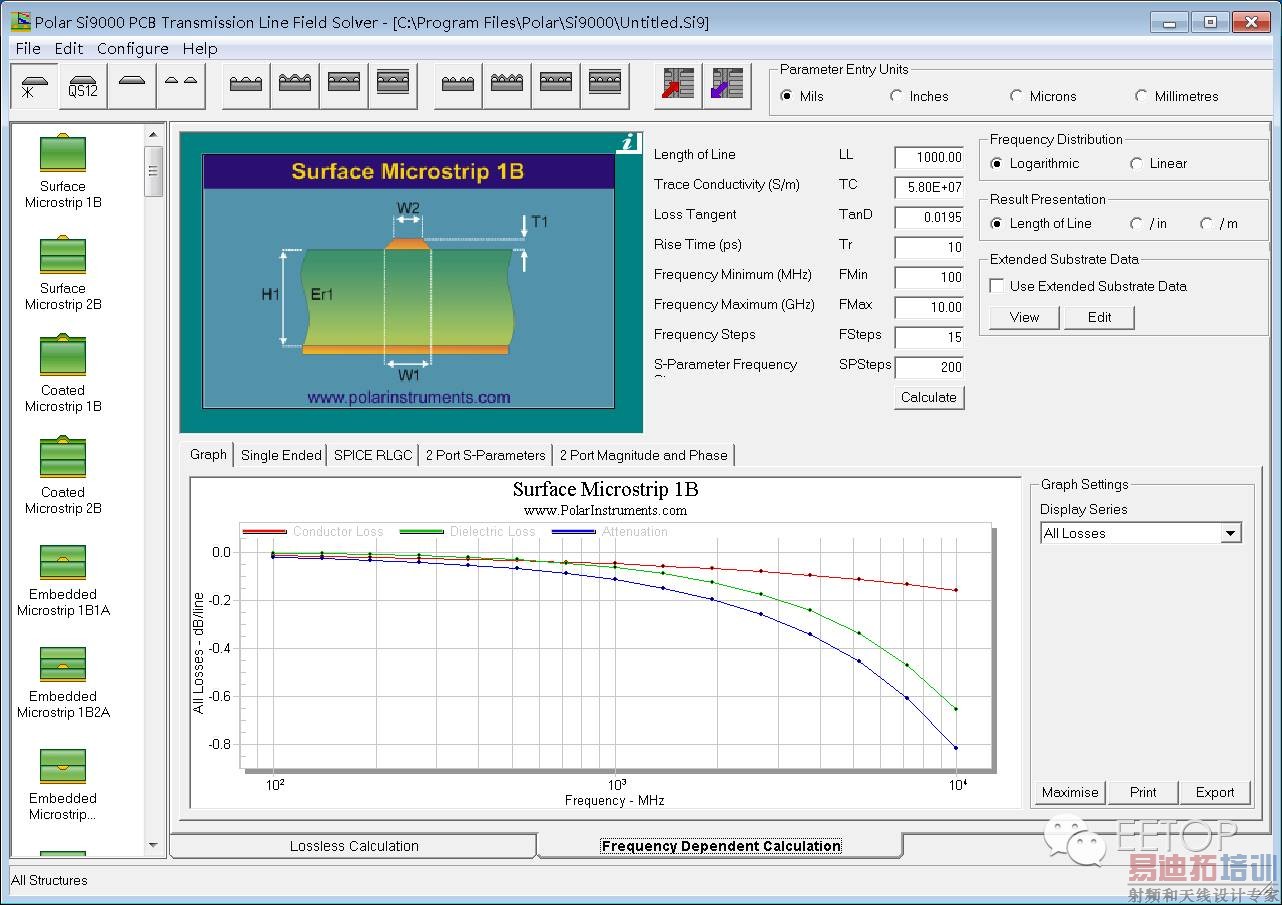Enable Use Extended Substrate Data checkbox
The width and height of the screenshot is (1282, 905).
(x=997, y=286)
